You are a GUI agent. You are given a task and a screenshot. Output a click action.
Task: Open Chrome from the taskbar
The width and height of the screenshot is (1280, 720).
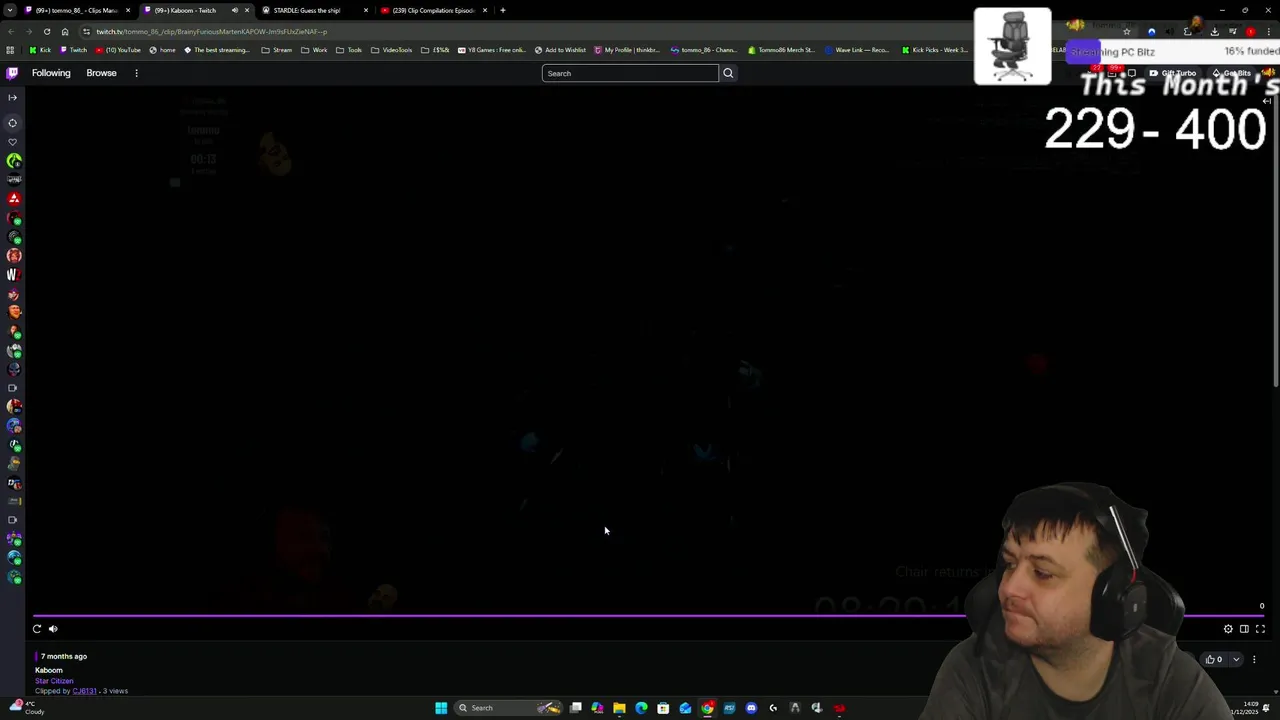pyautogui.click(x=707, y=708)
